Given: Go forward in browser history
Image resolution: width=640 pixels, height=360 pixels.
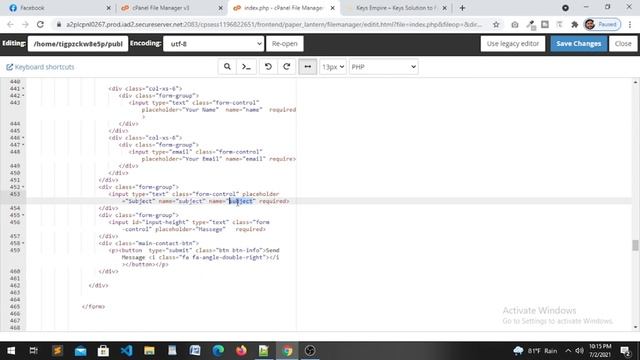Looking at the screenshot, I should pyautogui.click(x=25, y=24).
